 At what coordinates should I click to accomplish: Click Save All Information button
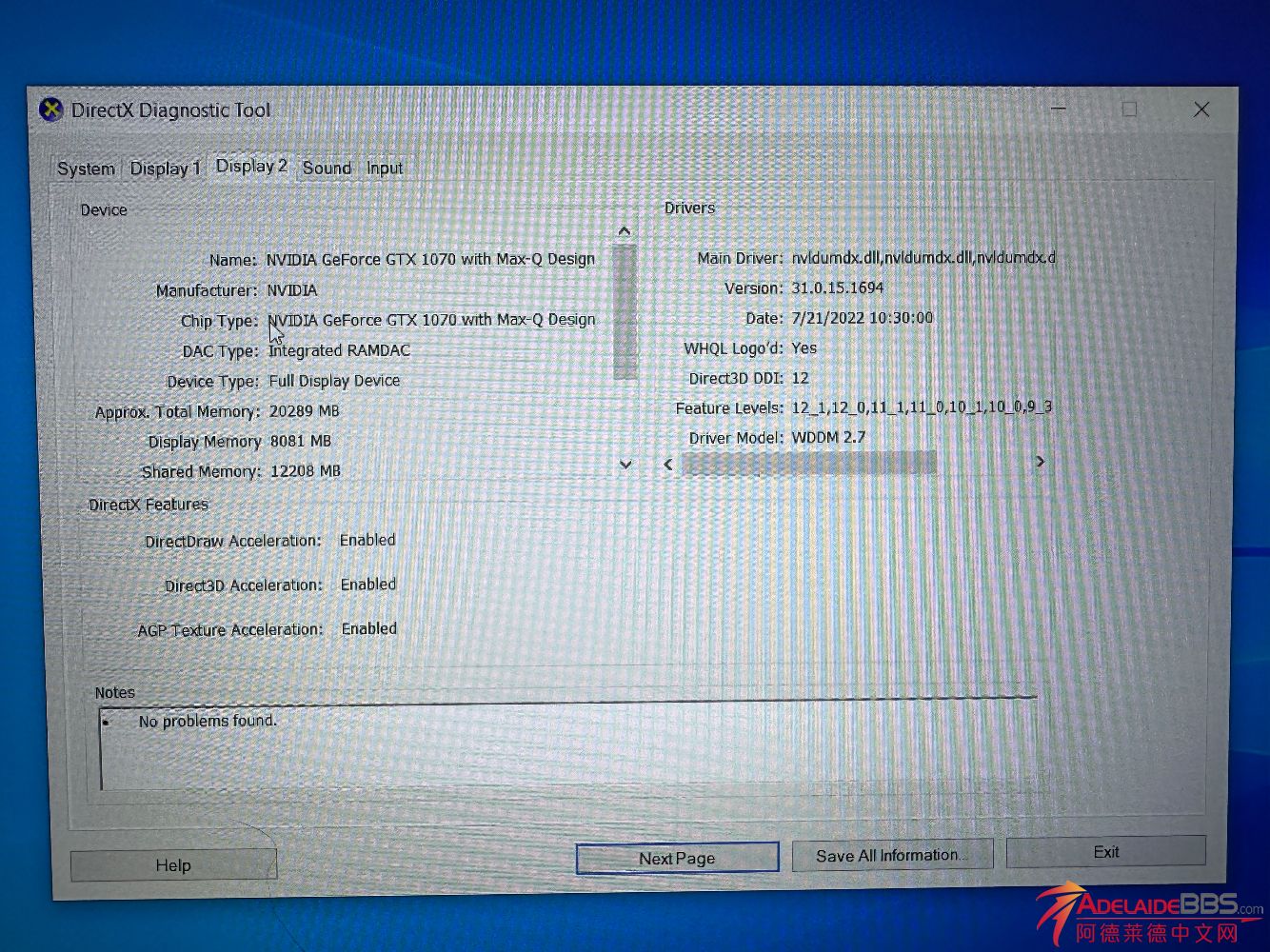891,855
